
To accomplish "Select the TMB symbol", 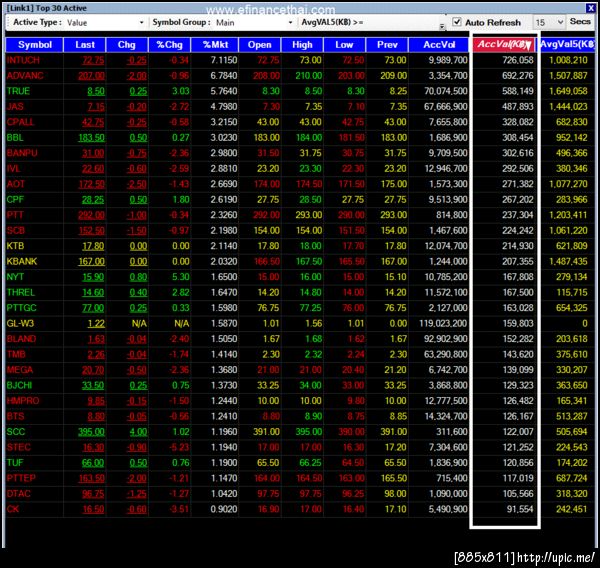I will (16, 354).
